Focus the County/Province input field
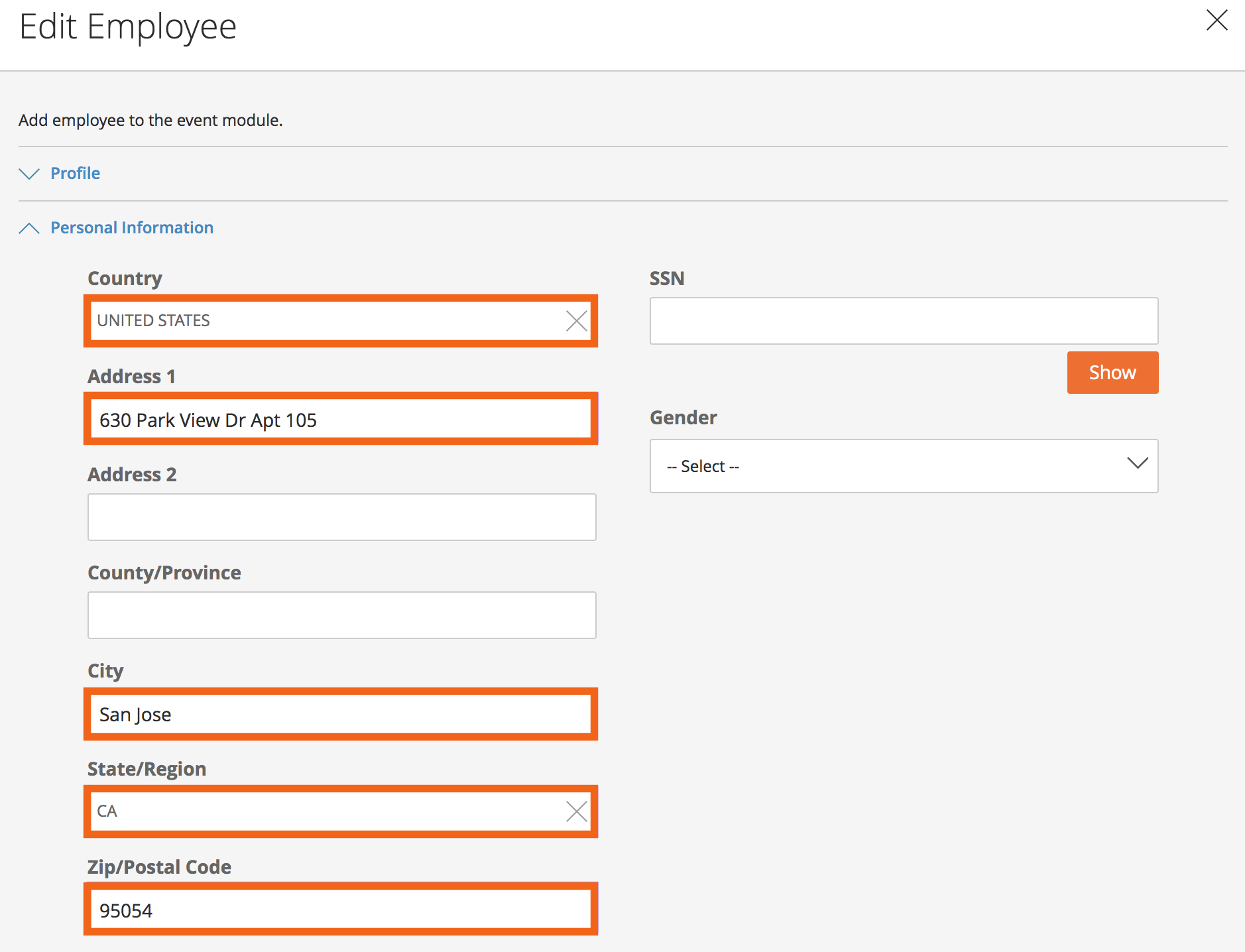The width and height of the screenshot is (1245, 952). (342, 615)
